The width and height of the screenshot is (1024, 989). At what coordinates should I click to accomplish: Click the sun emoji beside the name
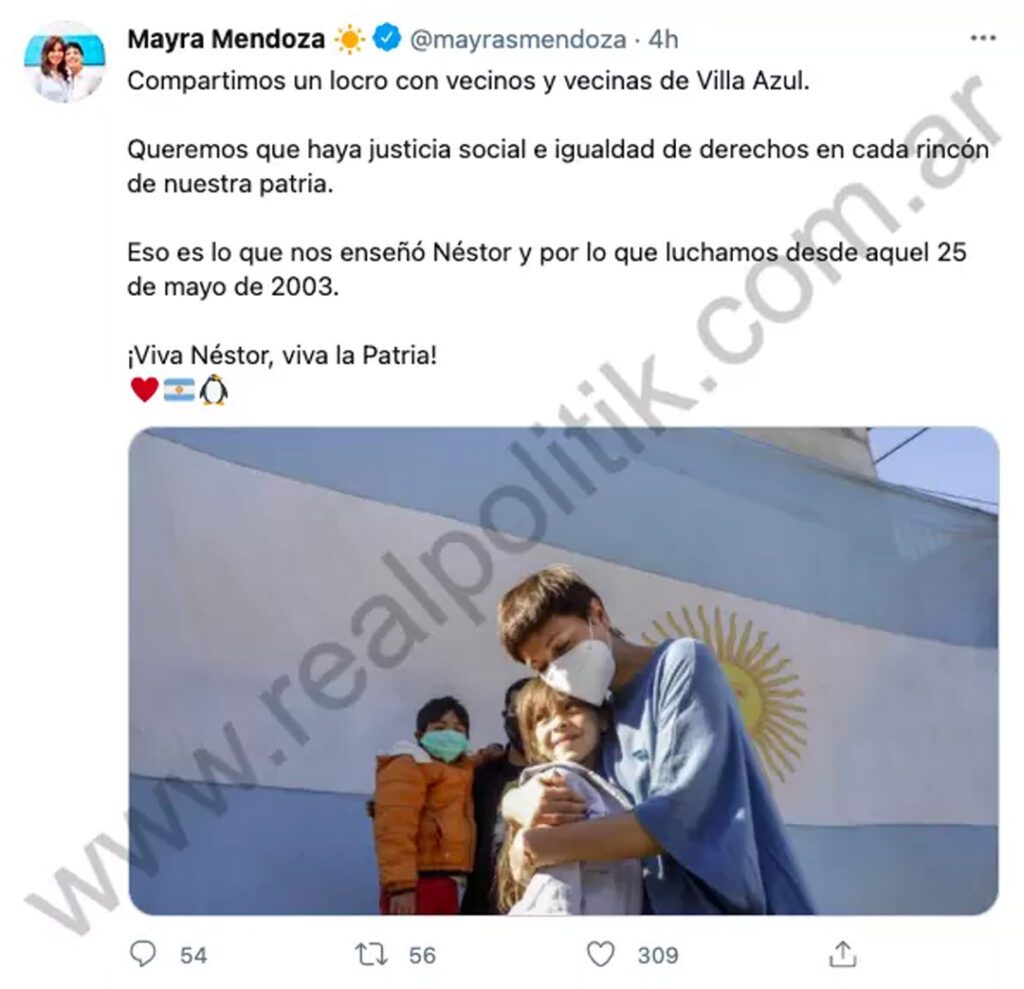[349, 39]
